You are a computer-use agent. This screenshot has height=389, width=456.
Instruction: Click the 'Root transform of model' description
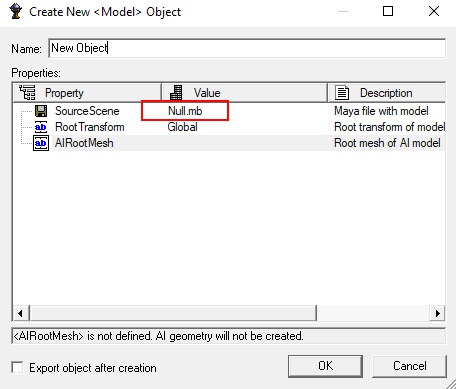pyautogui.click(x=389, y=127)
